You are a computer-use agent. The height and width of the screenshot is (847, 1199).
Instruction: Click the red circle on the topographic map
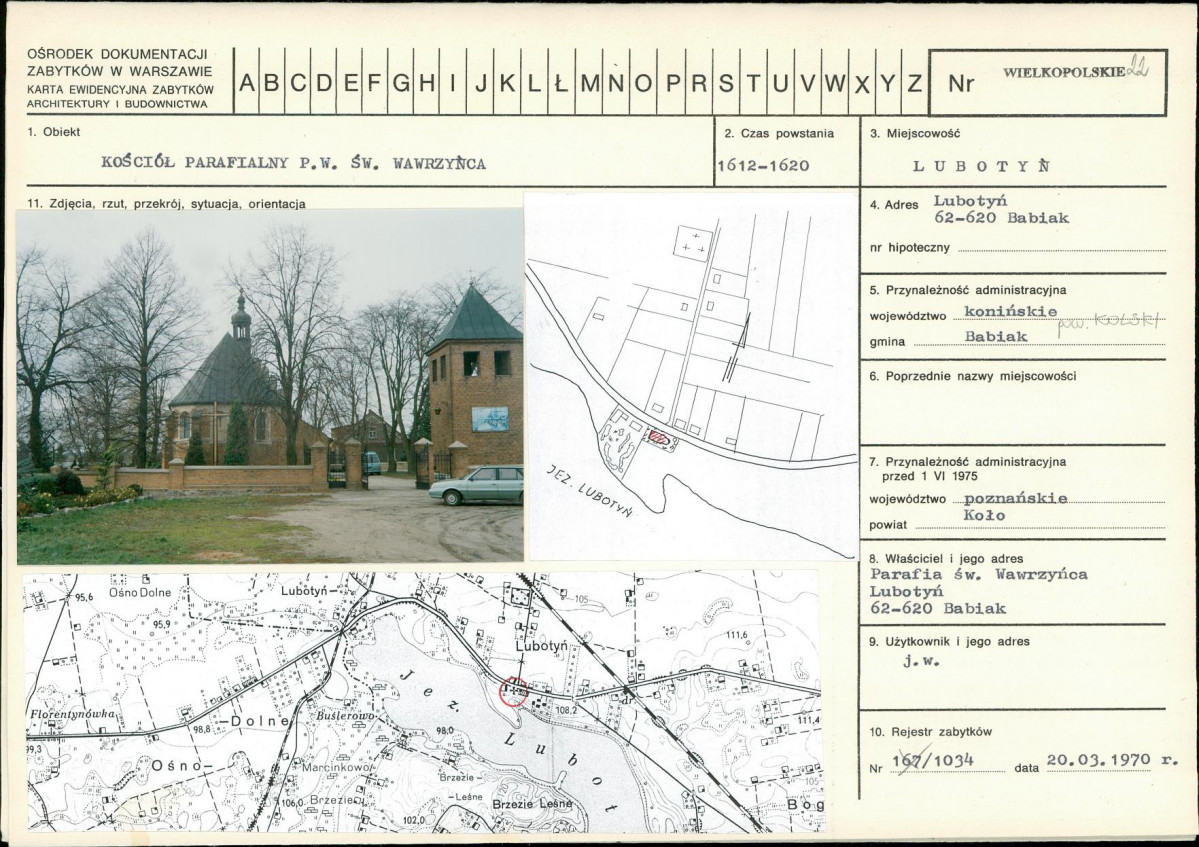(513, 691)
